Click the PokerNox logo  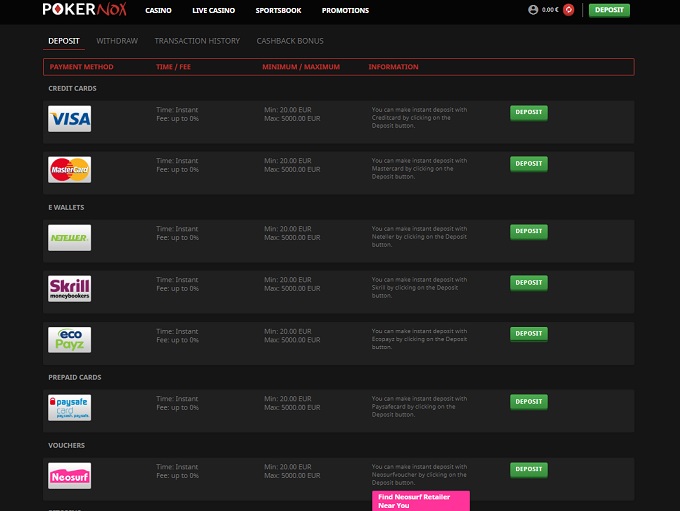tap(84, 10)
